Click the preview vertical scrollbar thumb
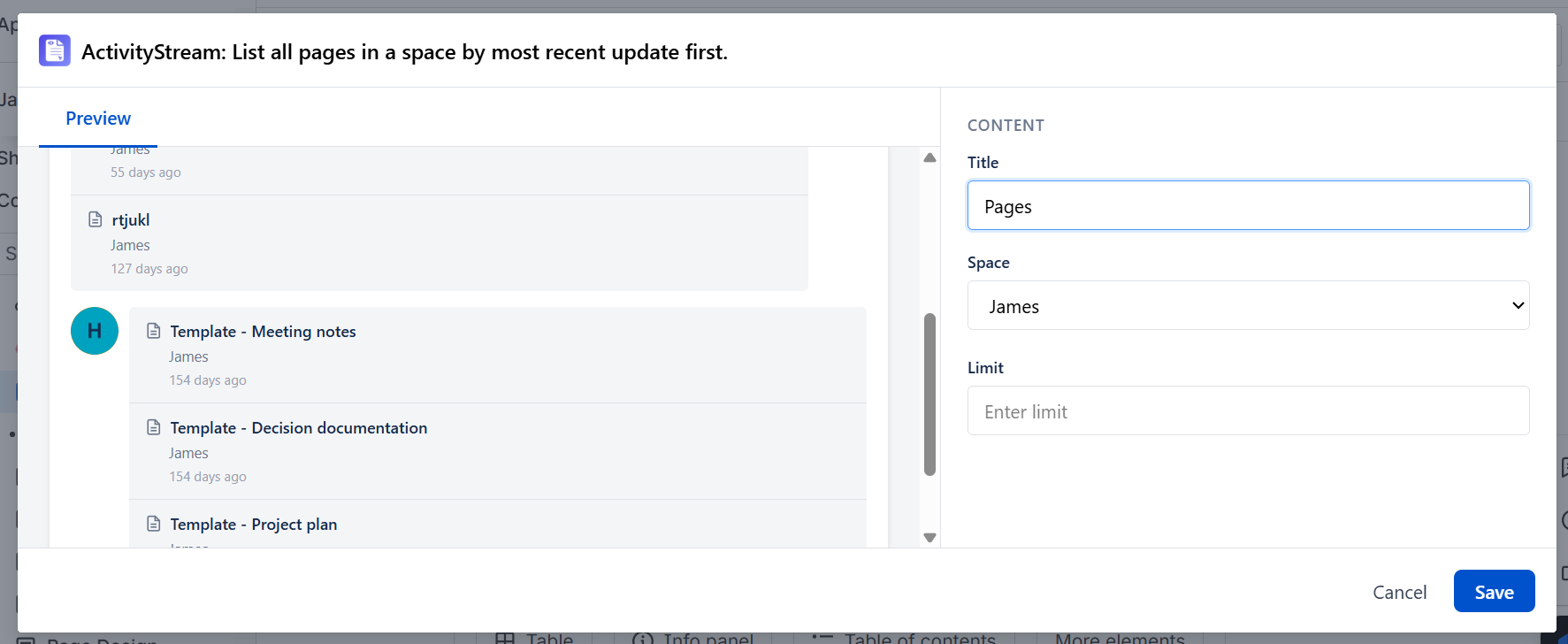The width and height of the screenshot is (1568, 644). pyautogui.click(x=929, y=395)
